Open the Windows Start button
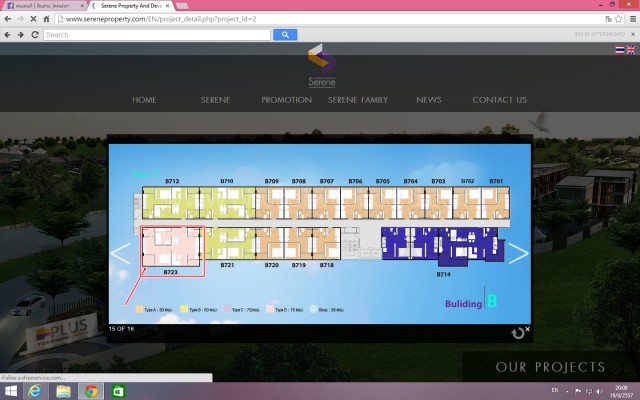Screen dimensions: 640x400 point(11,391)
